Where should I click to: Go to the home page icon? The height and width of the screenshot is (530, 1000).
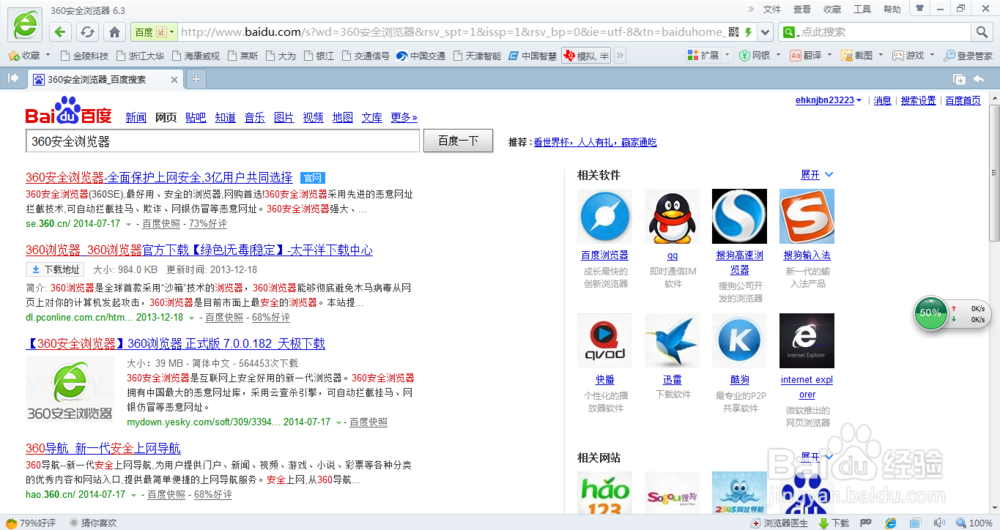[115, 32]
